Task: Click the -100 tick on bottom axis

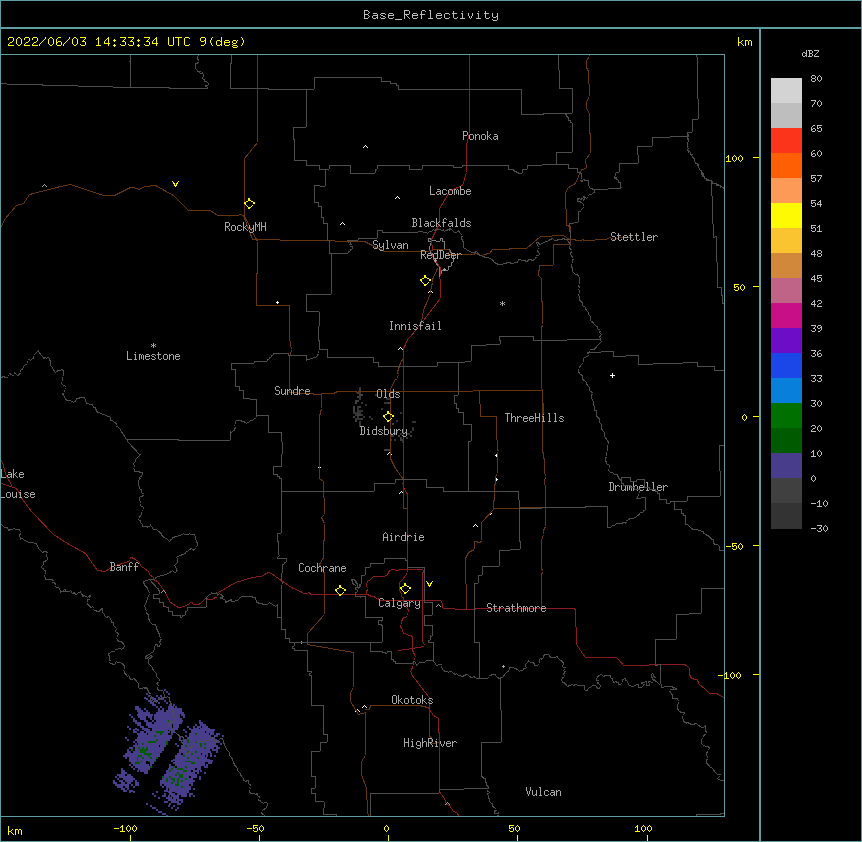Action: 125,828
